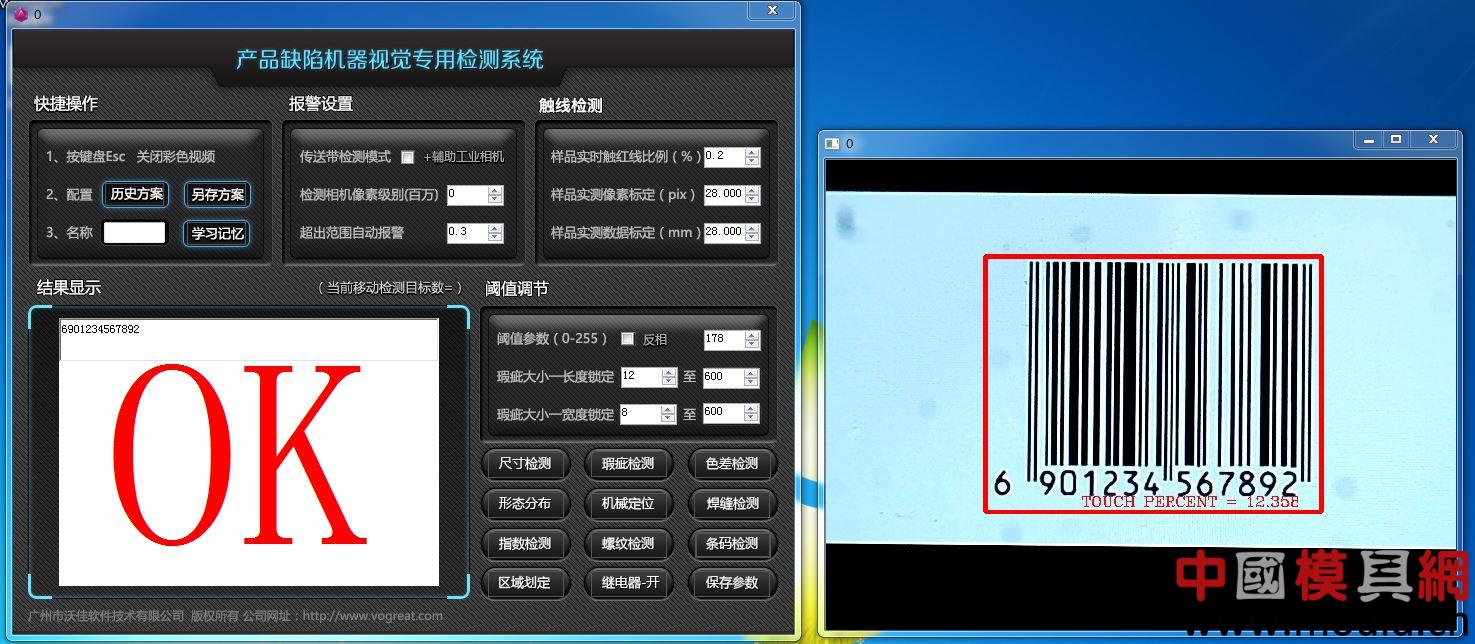Click the TOUCH PERCENT = 12.358 readout
The width and height of the screenshot is (1475, 644).
1190,502
